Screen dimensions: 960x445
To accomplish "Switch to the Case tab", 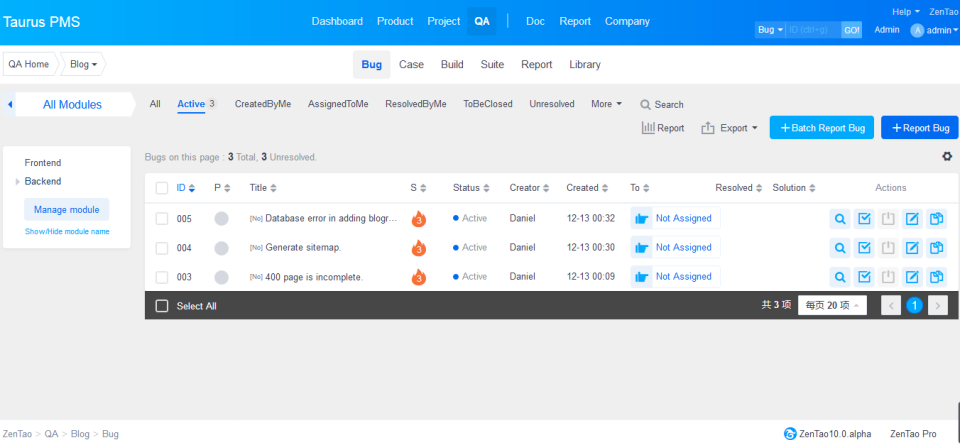I will [411, 64].
